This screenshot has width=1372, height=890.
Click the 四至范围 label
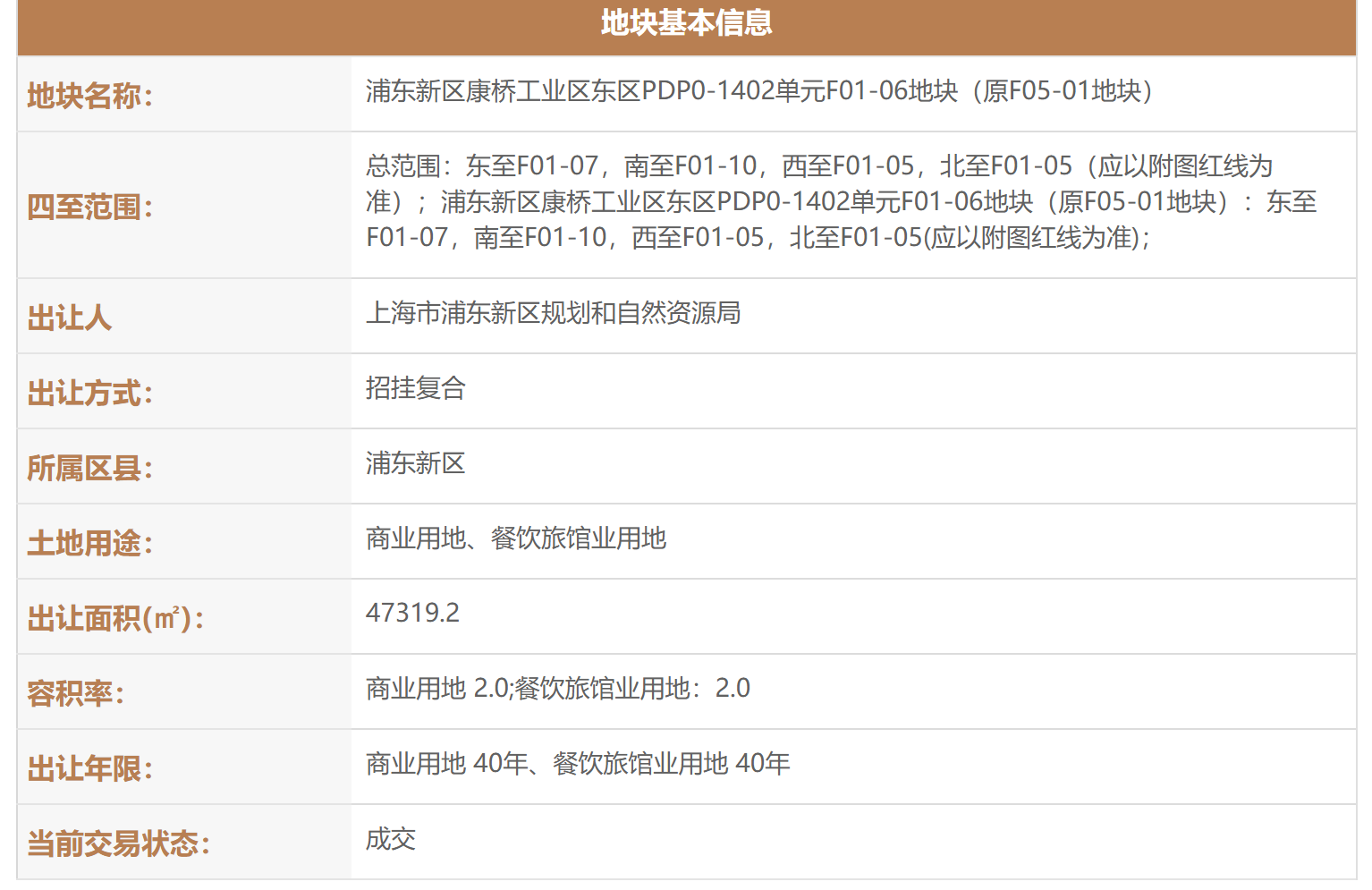click(89, 207)
